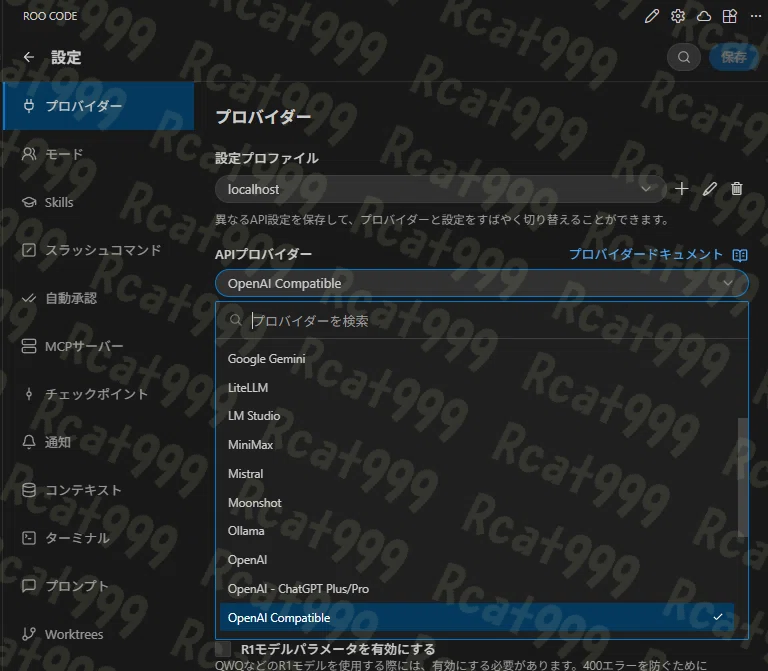Click the graduation cap icon beside Skills
Screen dimensions: 768x671
(x=29, y=202)
